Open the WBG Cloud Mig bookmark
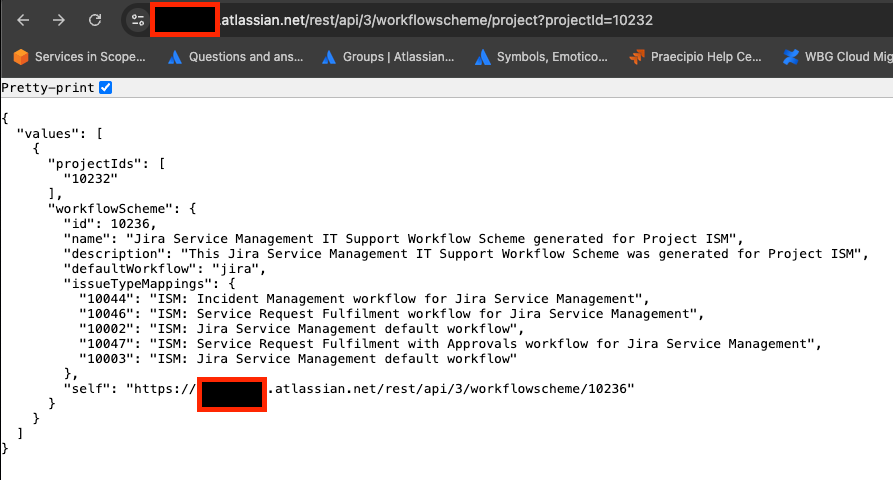 pyautogui.click(x=837, y=57)
